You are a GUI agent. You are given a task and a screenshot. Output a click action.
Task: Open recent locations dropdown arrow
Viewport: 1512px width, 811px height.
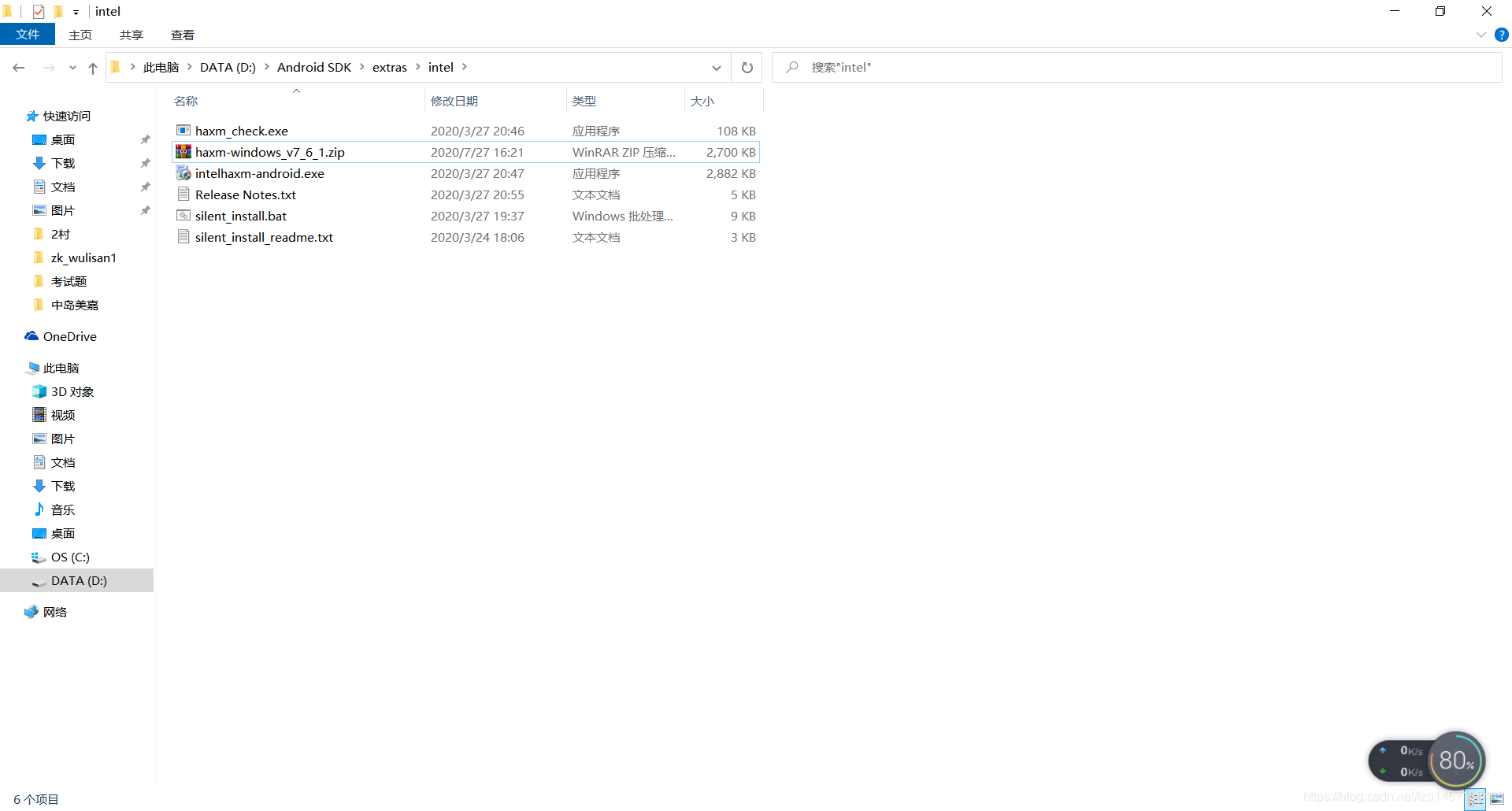[x=72, y=68]
